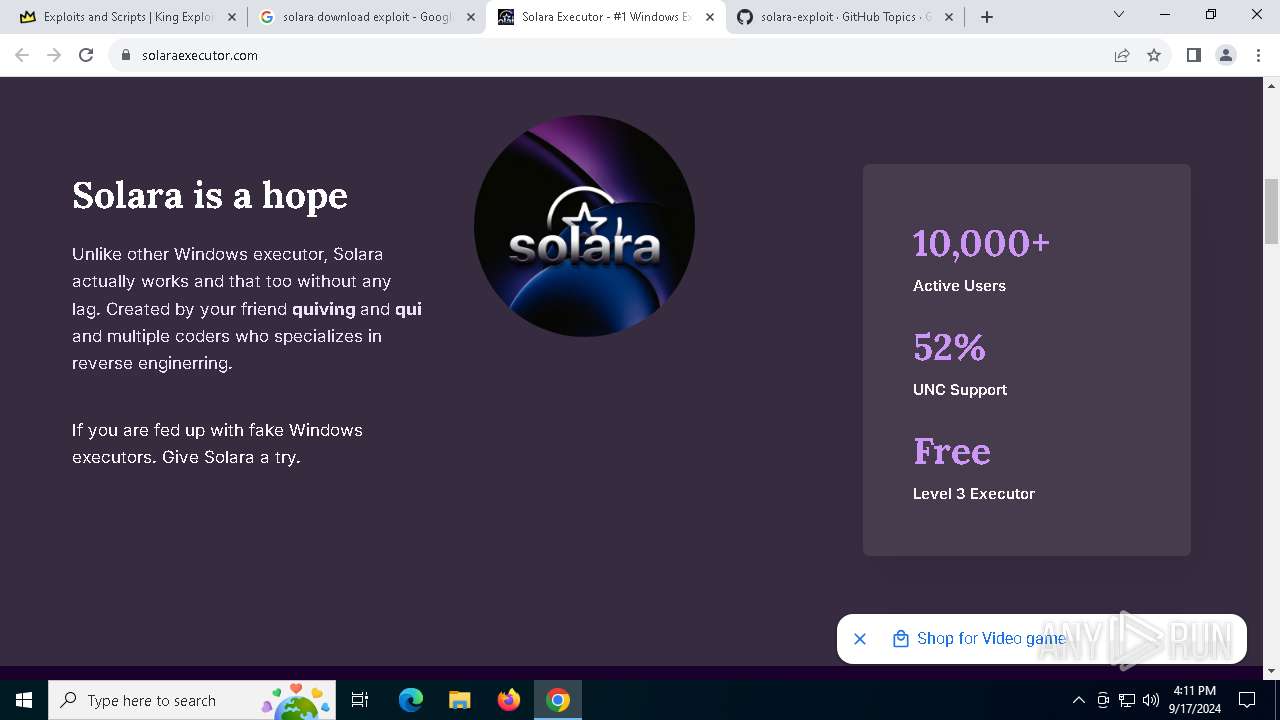Open the notification center icon
The height and width of the screenshot is (720, 1280).
point(1247,700)
